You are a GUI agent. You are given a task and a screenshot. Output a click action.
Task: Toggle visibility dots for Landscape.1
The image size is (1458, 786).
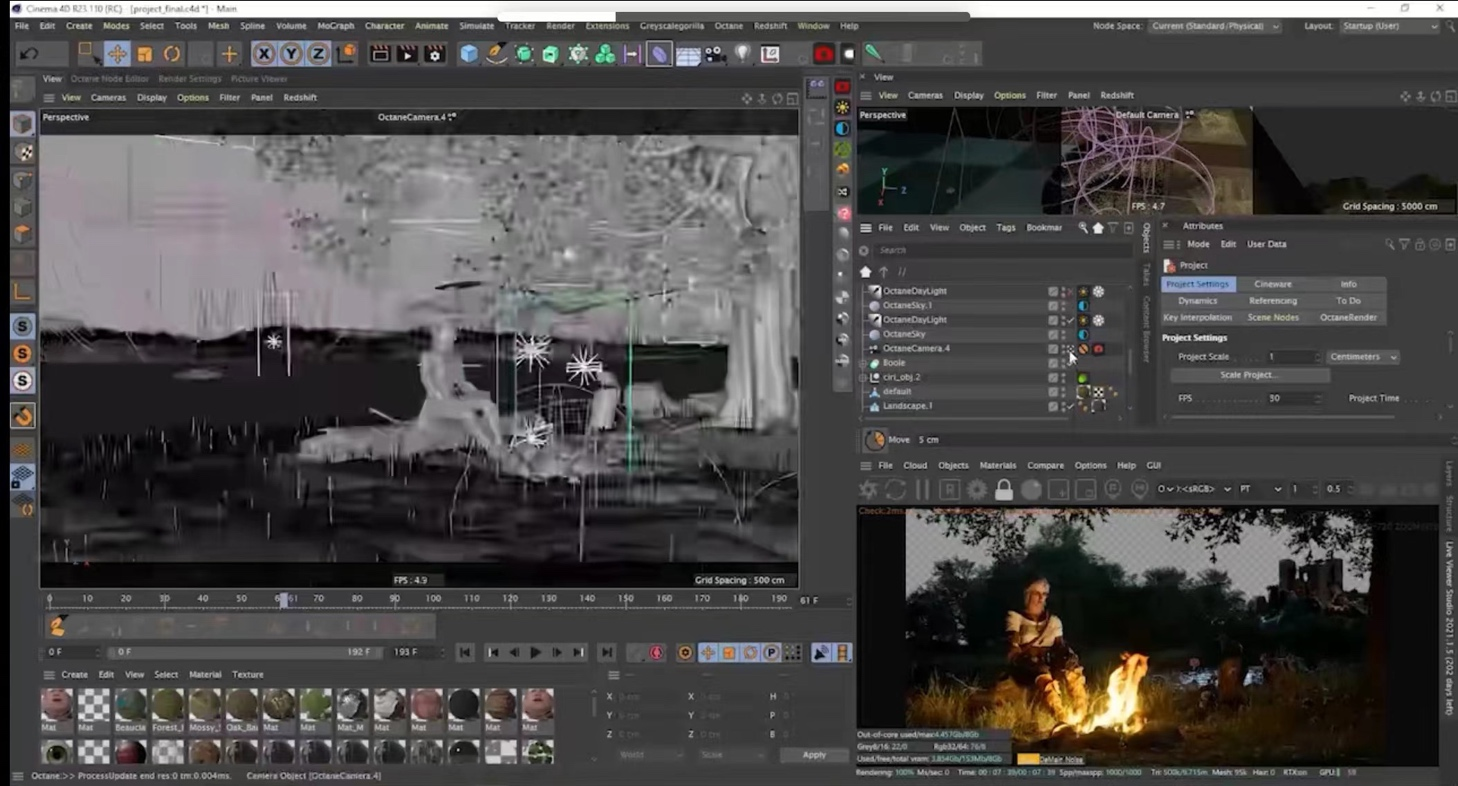[x=1063, y=406]
